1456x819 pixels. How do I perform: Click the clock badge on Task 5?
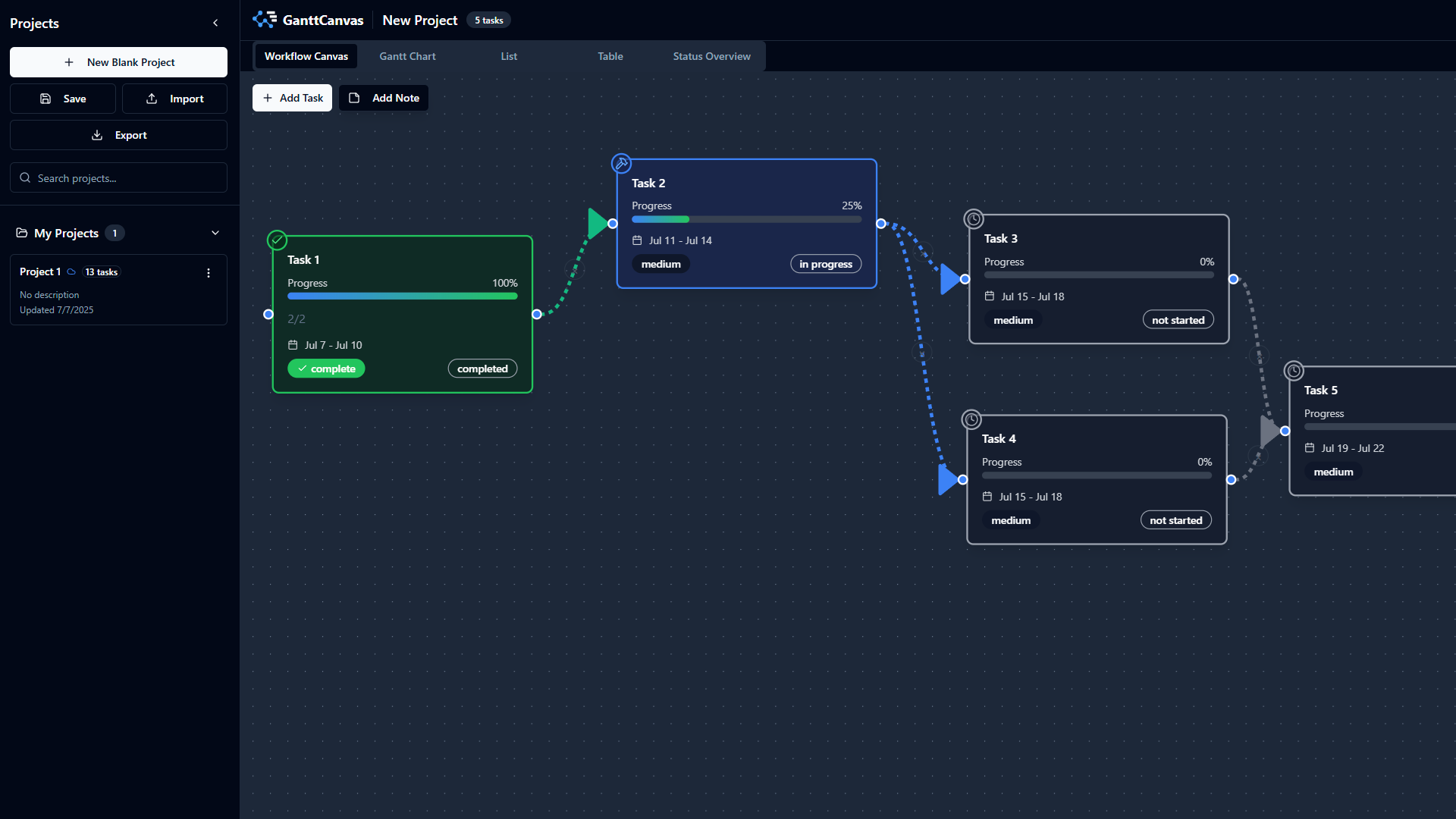point(1293,371)
